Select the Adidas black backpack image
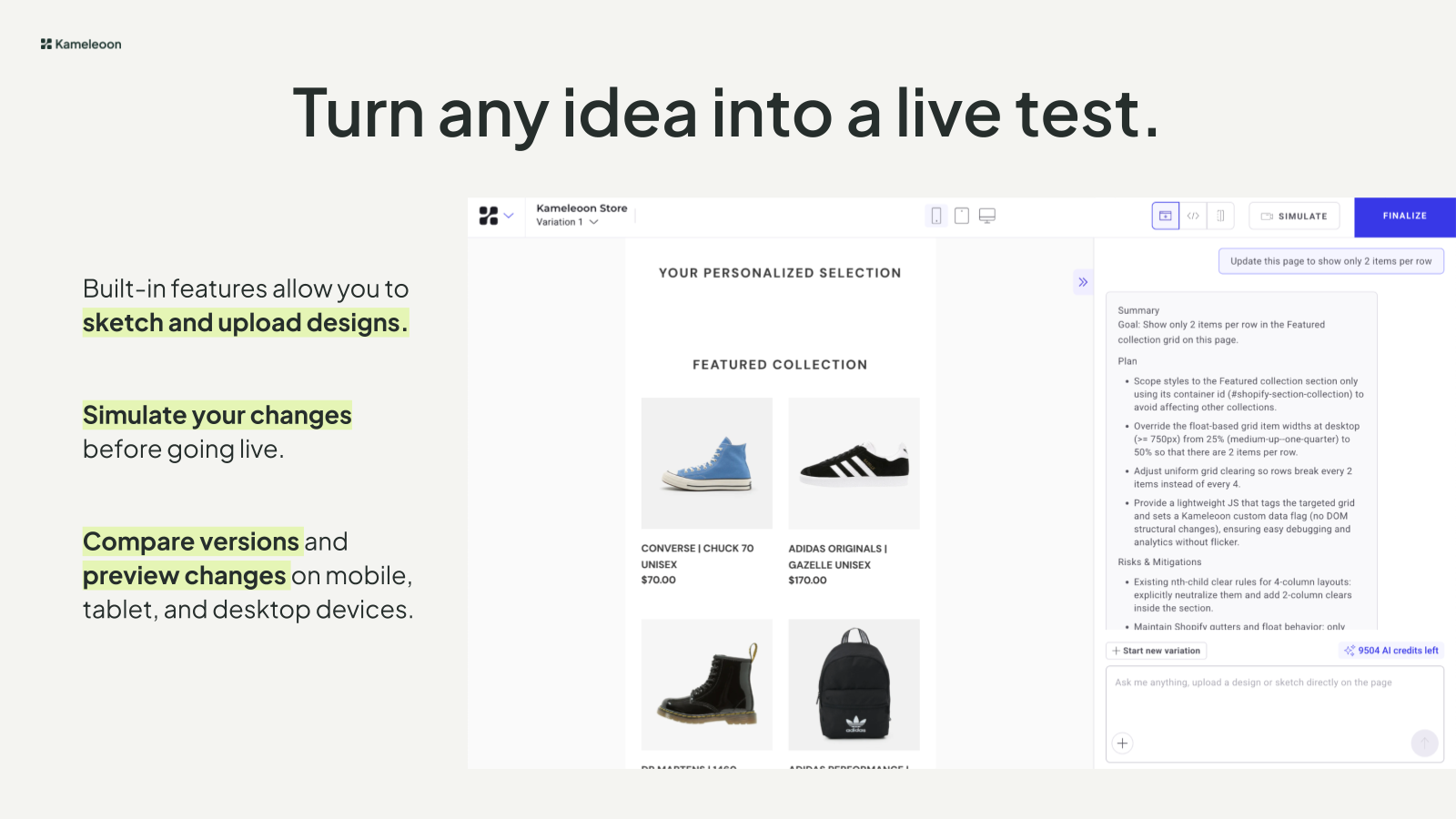 point(854,685)
